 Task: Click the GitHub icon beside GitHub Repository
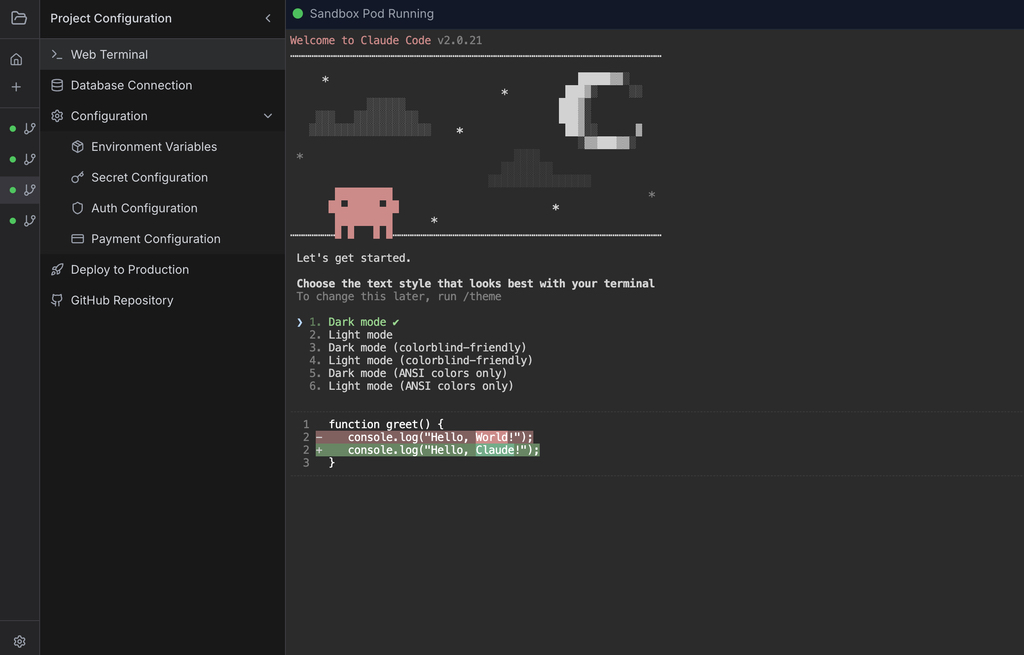pos(57,300)
